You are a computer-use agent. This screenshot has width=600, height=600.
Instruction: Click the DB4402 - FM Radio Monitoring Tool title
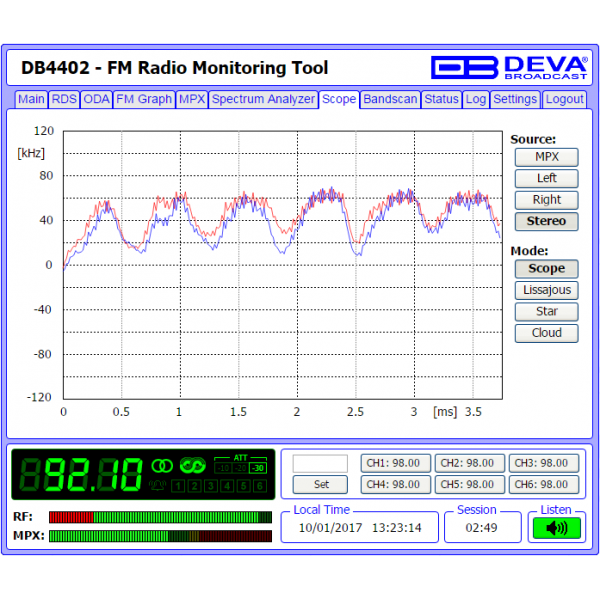(x=174, y=68)
